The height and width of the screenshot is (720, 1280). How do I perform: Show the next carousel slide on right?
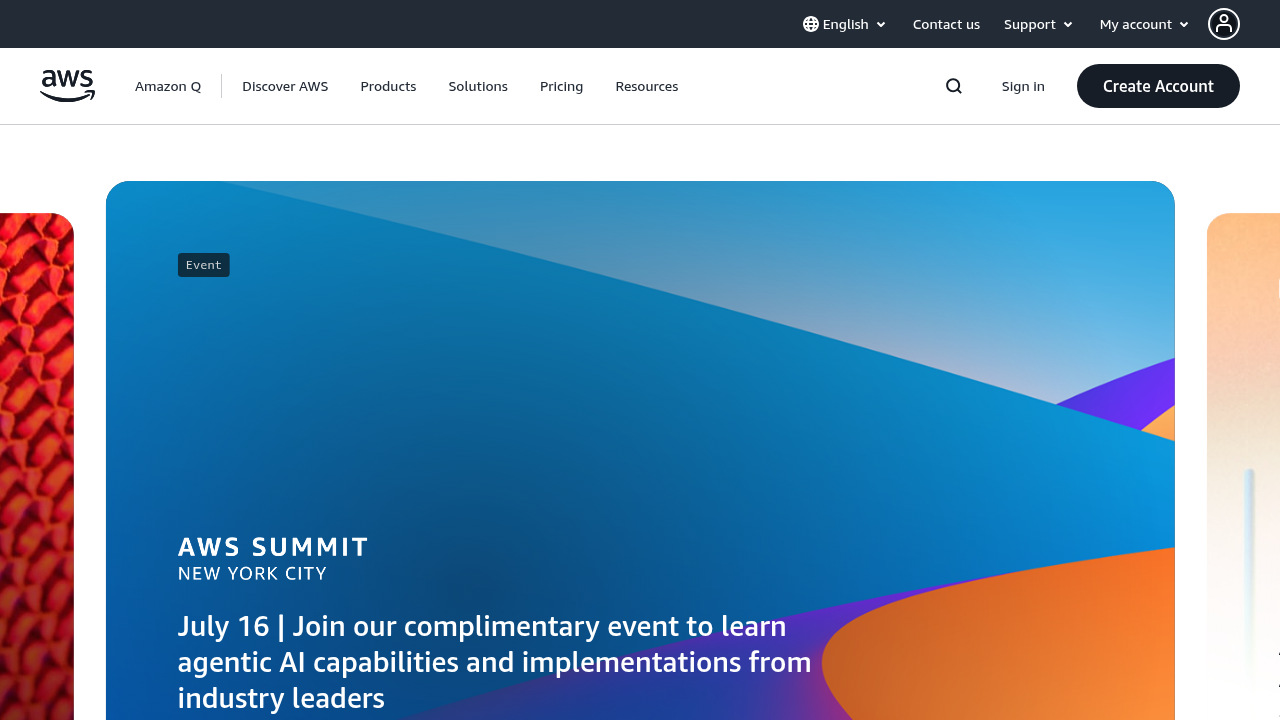(1244, 460)
